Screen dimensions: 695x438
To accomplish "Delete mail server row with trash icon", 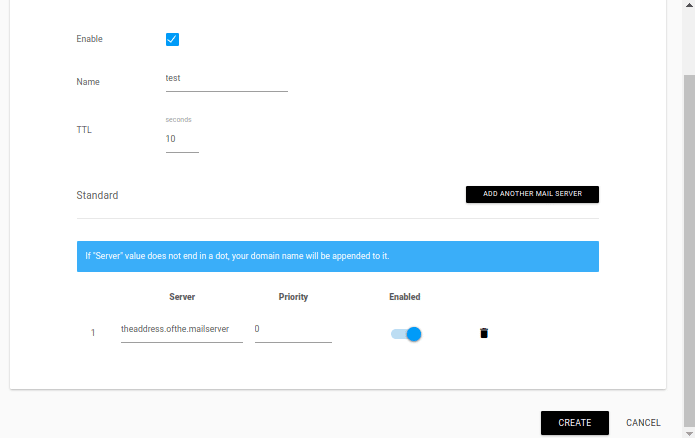I will [484, 333].
